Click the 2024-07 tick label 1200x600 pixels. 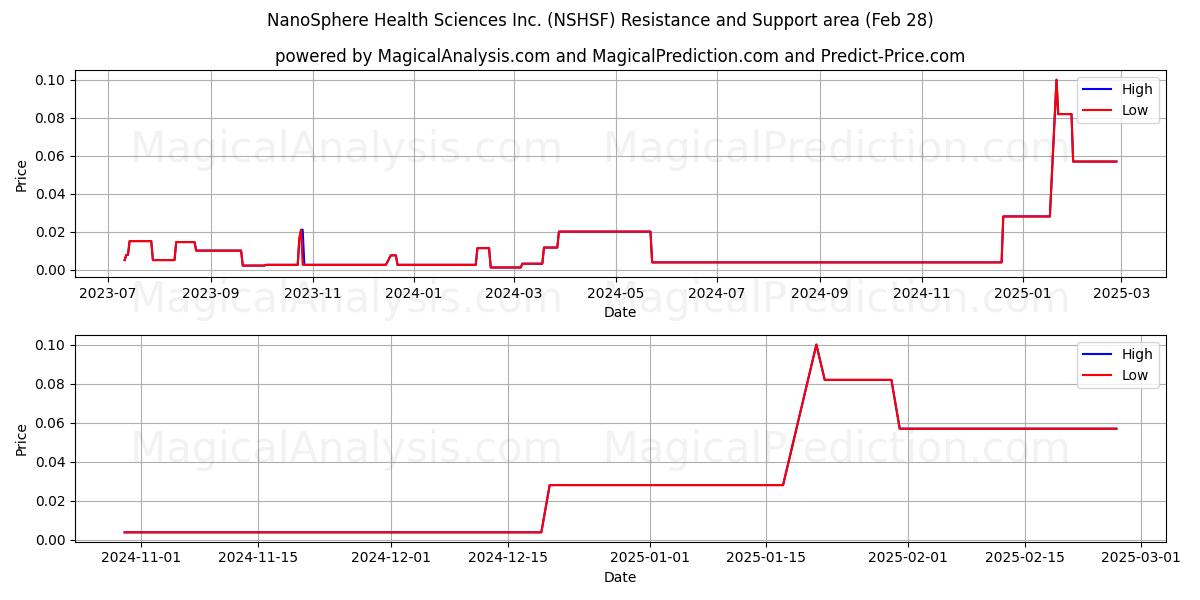click(x=718, y=293)
